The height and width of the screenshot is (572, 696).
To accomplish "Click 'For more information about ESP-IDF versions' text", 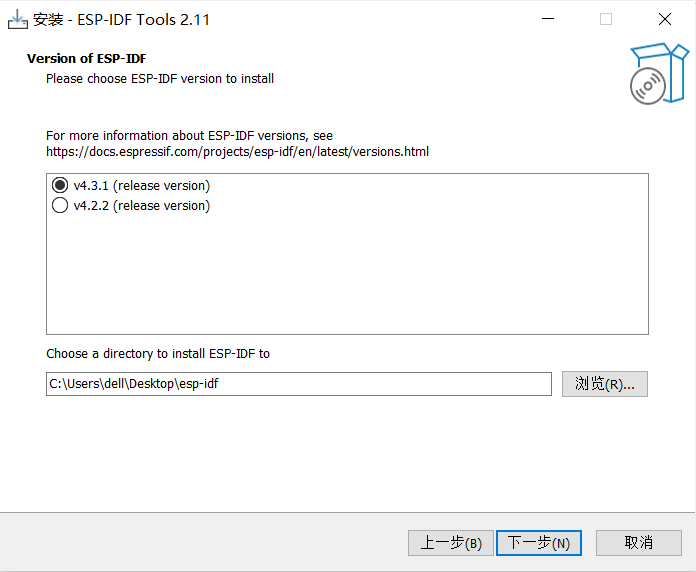I will pos(190,135).
